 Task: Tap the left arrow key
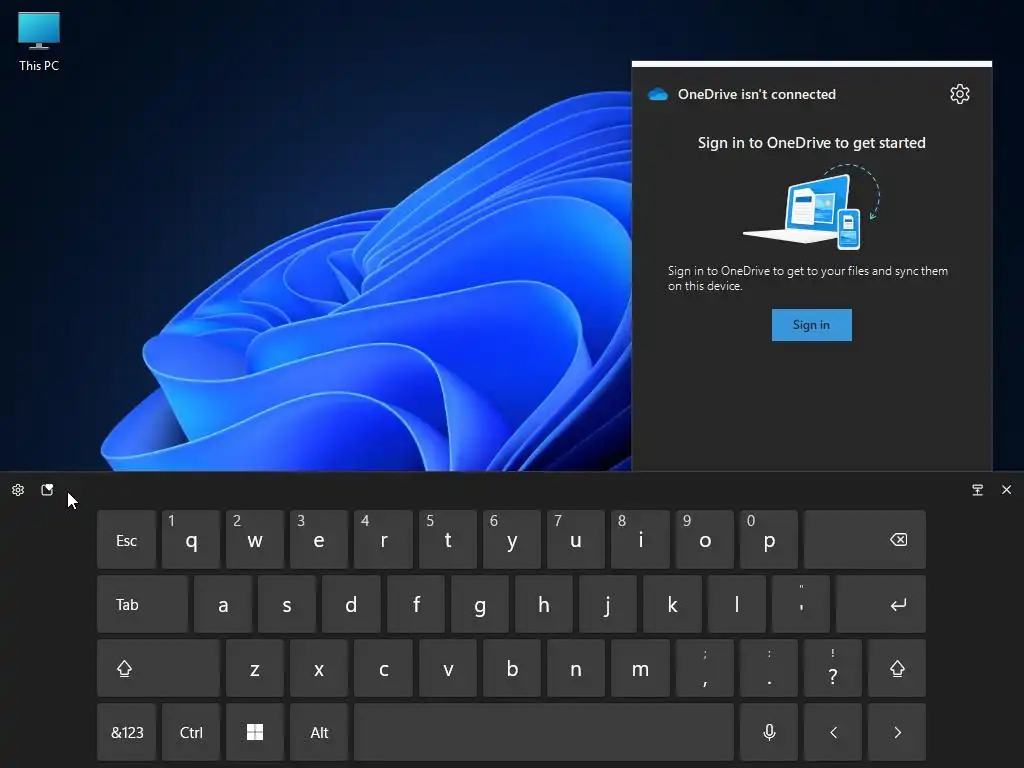coord(833,732)
